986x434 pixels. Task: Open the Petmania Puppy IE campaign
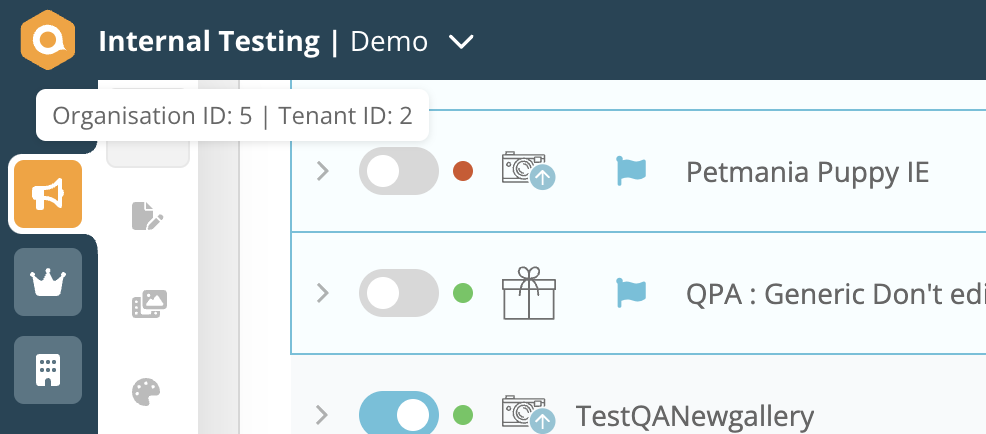pos(807,172)
